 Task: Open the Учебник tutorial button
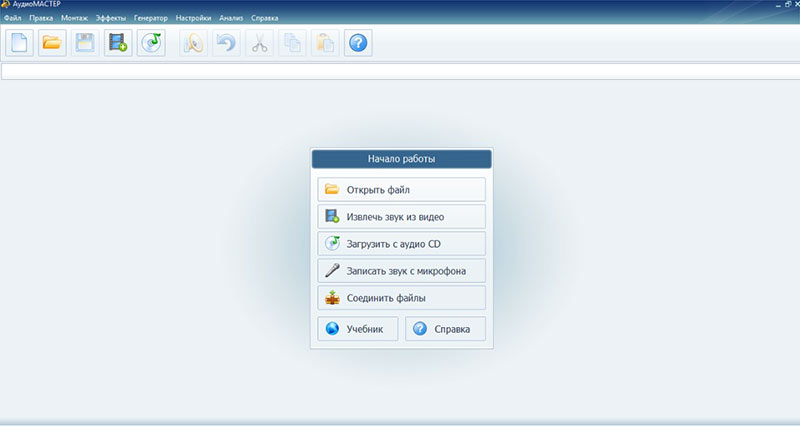pos(358,328)
